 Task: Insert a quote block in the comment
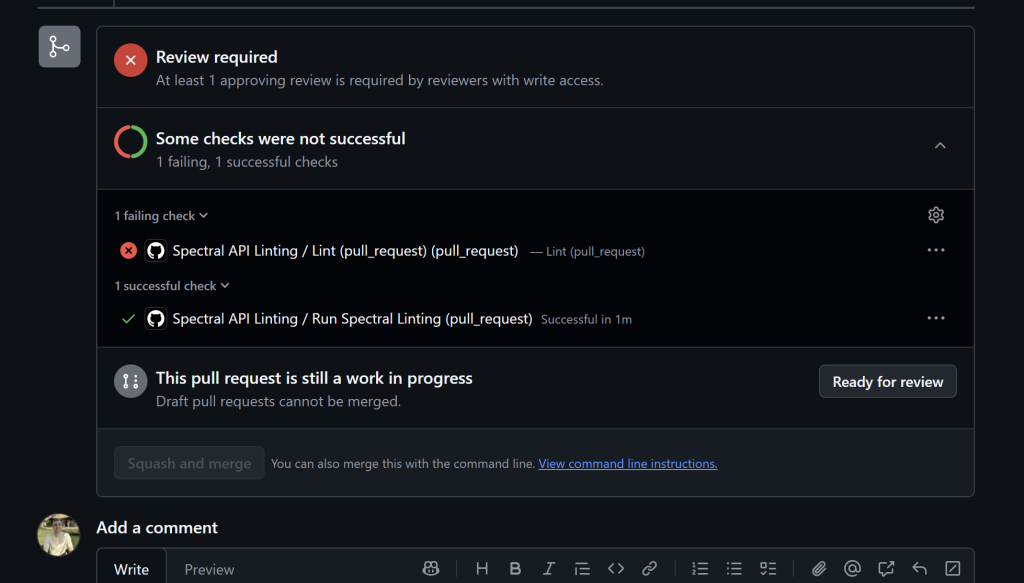click(x=582, y=568)
